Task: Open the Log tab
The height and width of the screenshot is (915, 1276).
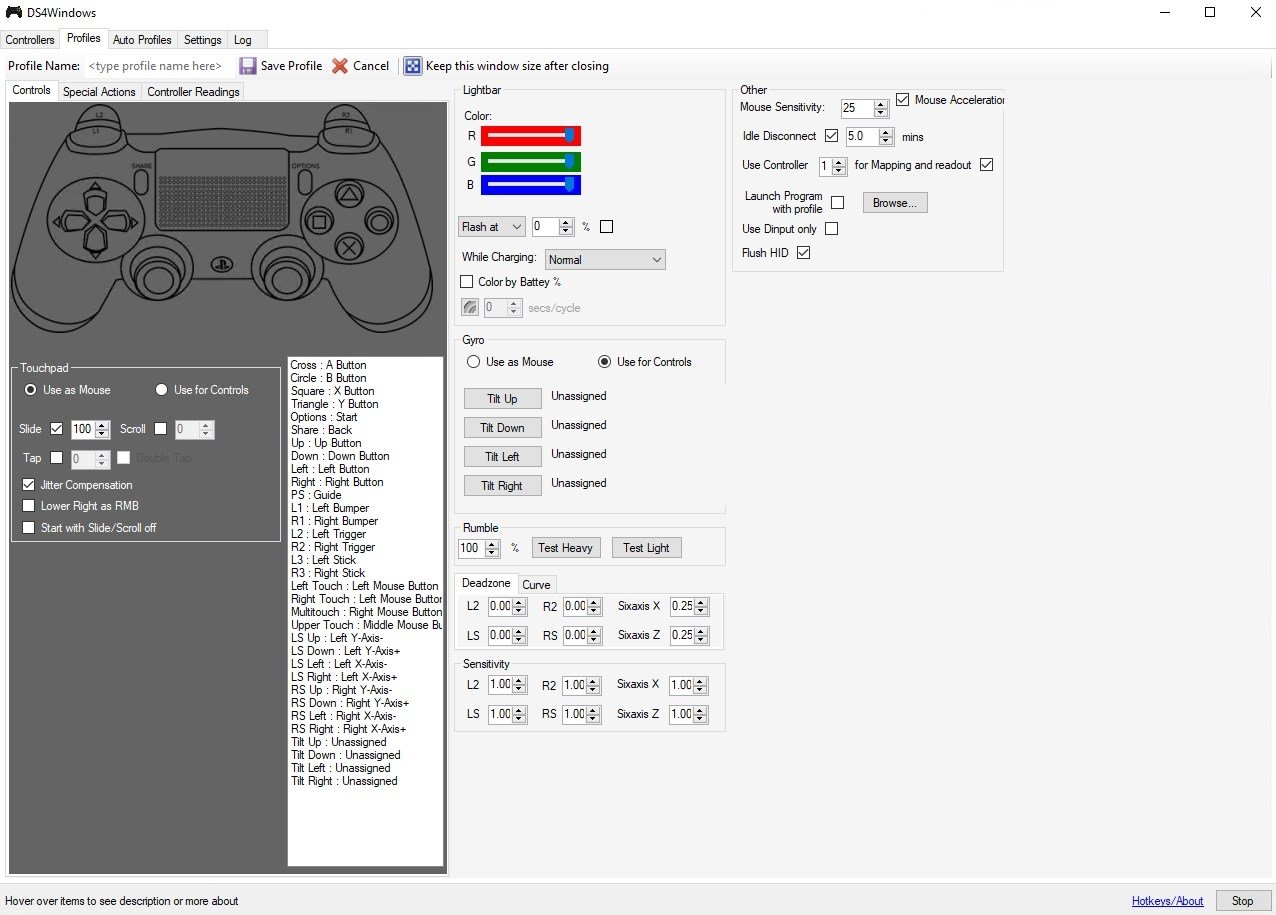Action: [x=242, y=40]
